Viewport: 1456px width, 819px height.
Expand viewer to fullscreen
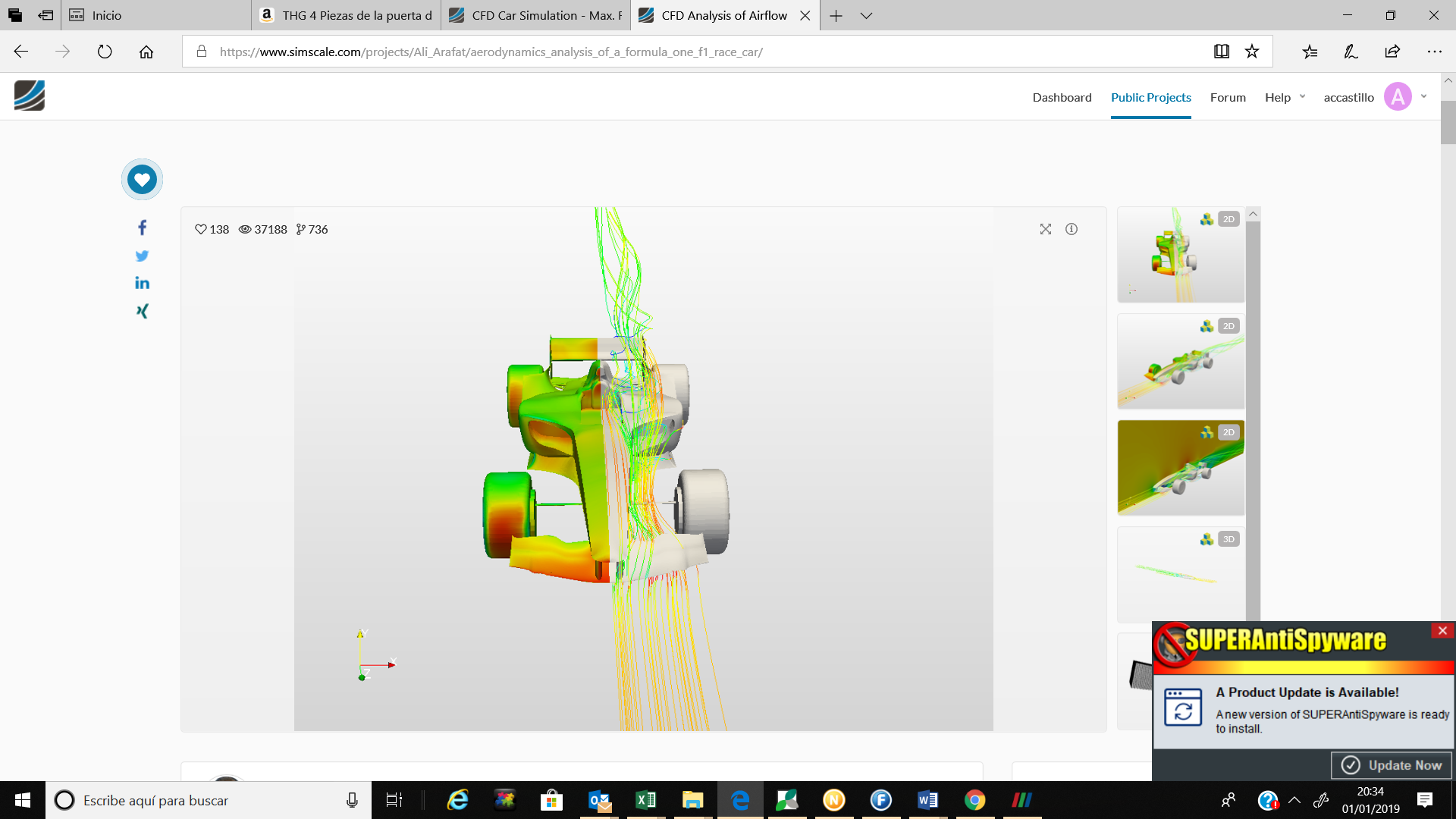pos(1045,229)
